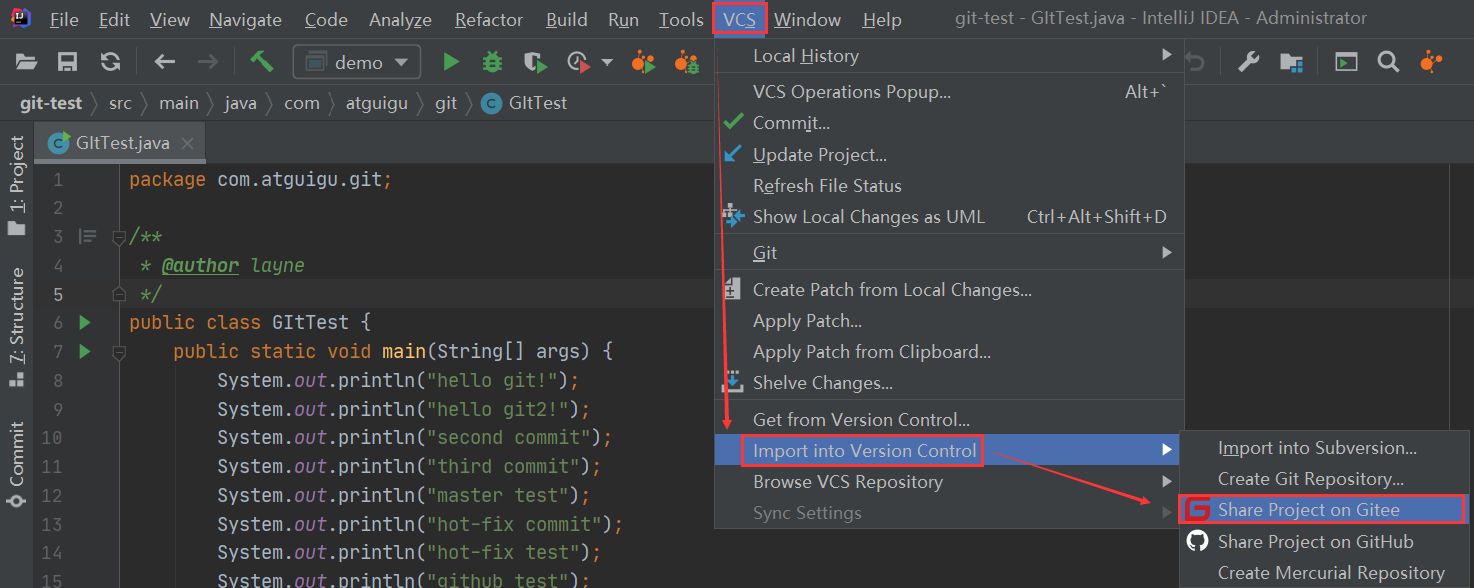Choose Apply Patch from Clipboard...

tap(949, 352)
